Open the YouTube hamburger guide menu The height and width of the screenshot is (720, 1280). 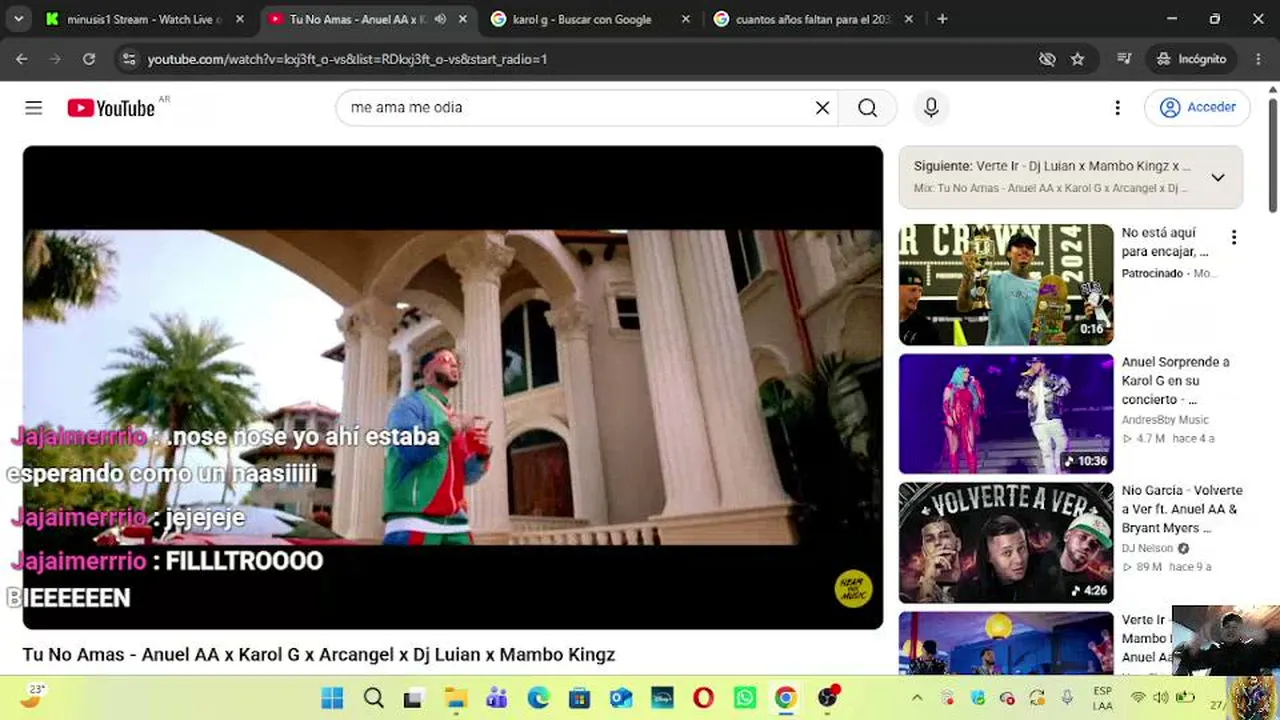point(34,108)
